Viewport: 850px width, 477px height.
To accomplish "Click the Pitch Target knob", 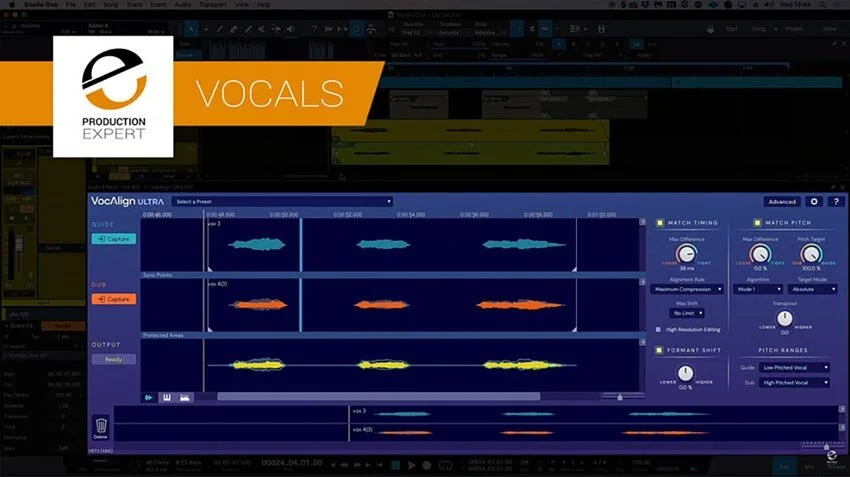I will click(x=811, y=253).
